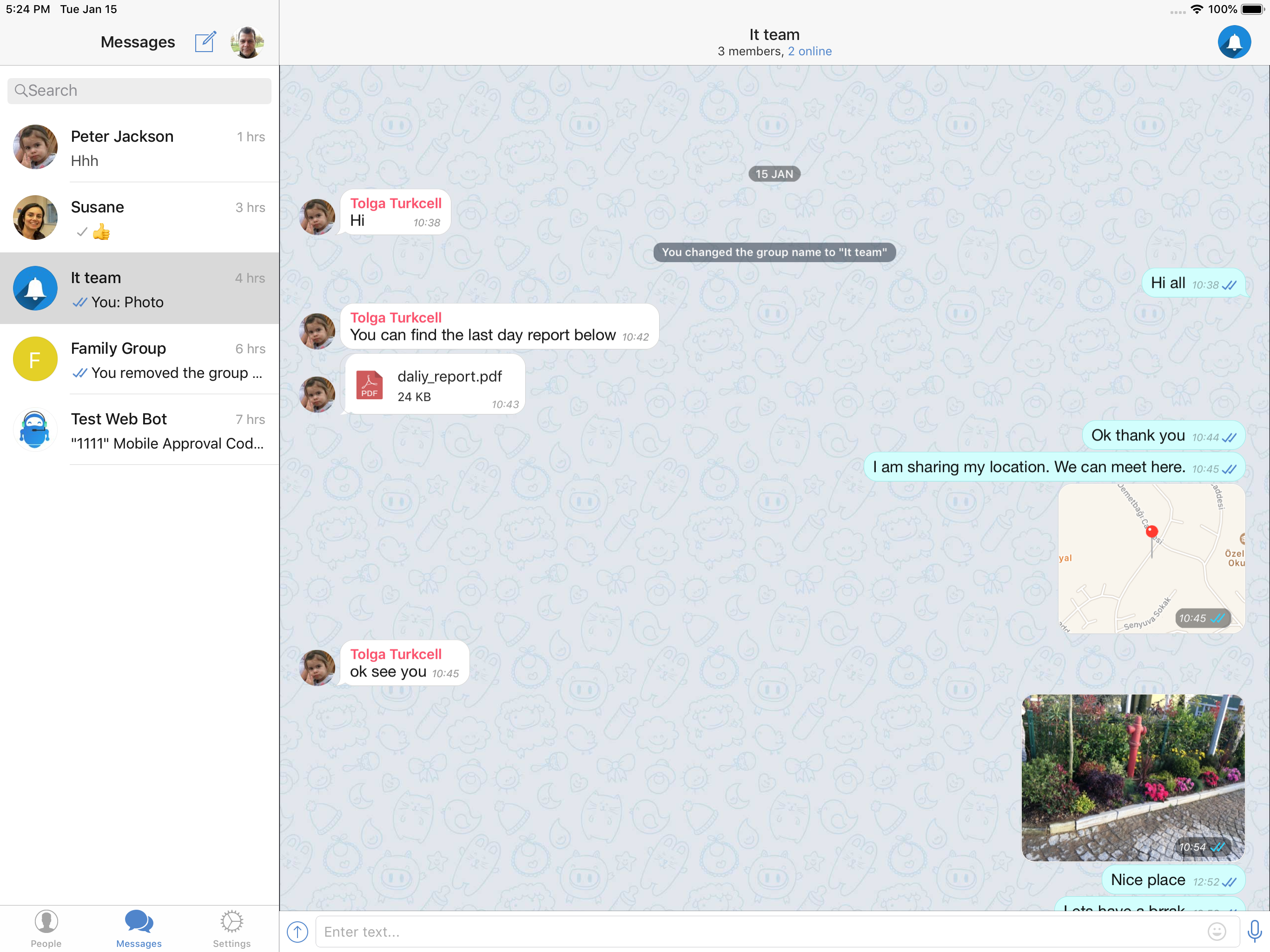
Task: Click the Search chats field
Action: pos(139,91)
